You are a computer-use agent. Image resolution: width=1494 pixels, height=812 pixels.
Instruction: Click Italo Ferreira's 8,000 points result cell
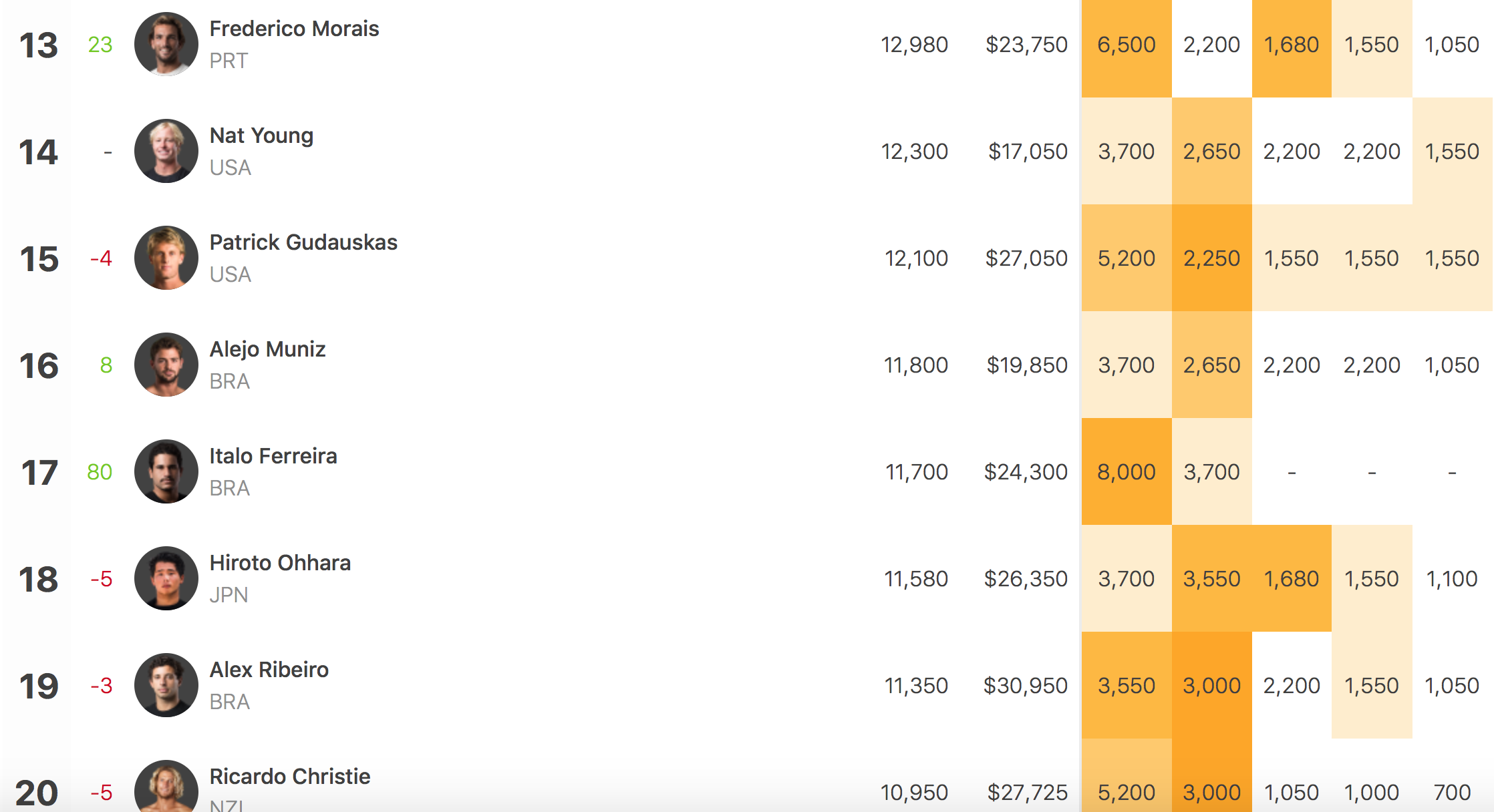pos(1127,472)
